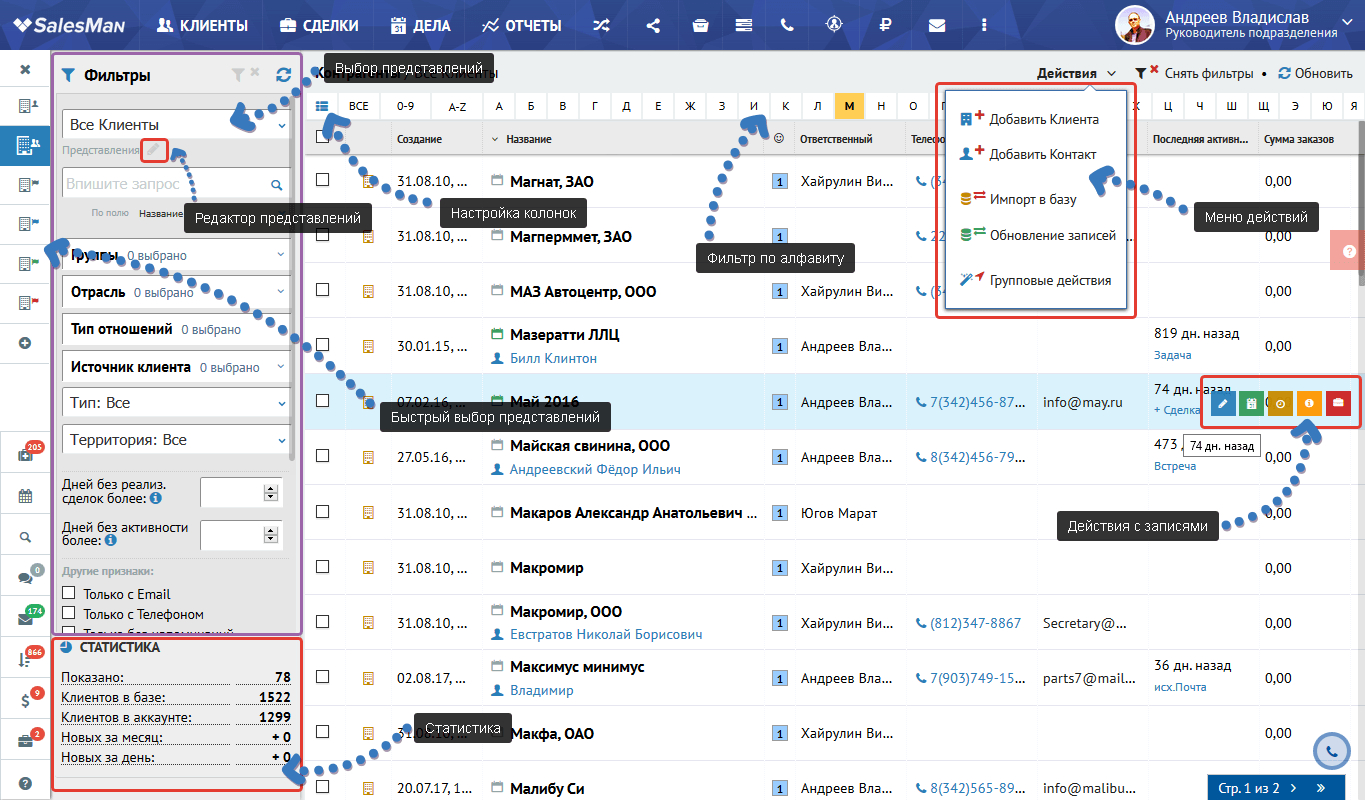The height and width of the screenshot is (800, 1365).
Task: Click the red briefcase button on Май 2016 row
Action: [1338, 403]
